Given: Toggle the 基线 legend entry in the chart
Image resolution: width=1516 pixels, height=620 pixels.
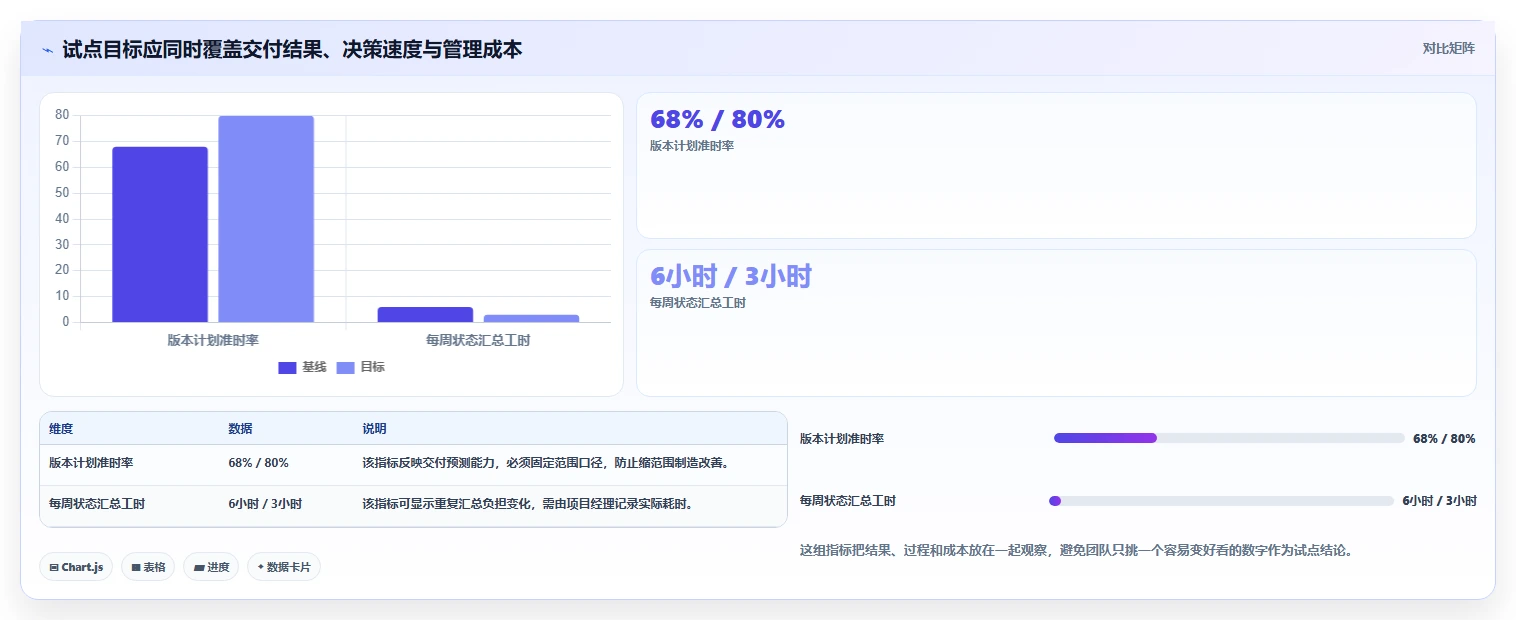Looking at the screenshot, I should (302, 367).
